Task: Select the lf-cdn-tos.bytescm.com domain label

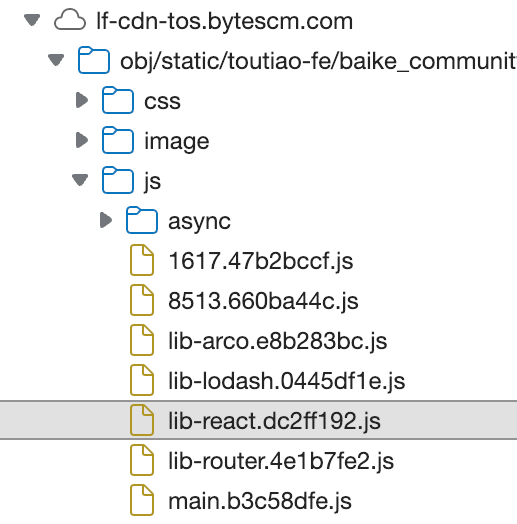Action: click(x=225, y=21)
